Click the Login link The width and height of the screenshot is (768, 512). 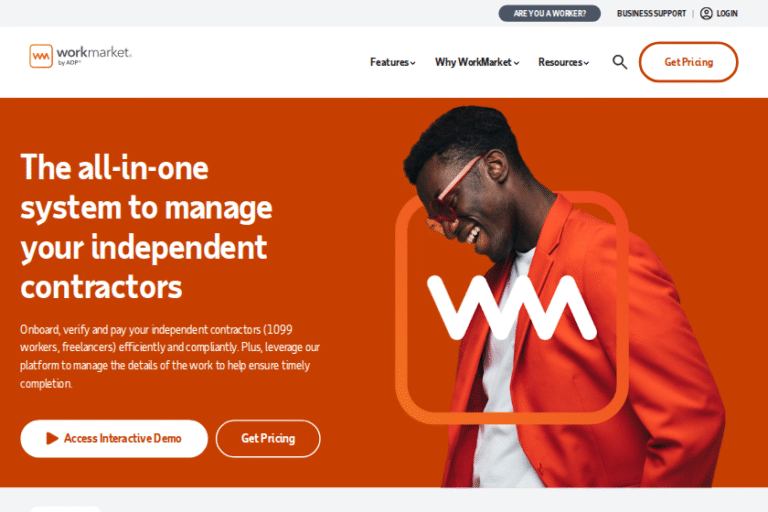pyautogui.click(x=727, y=13)
